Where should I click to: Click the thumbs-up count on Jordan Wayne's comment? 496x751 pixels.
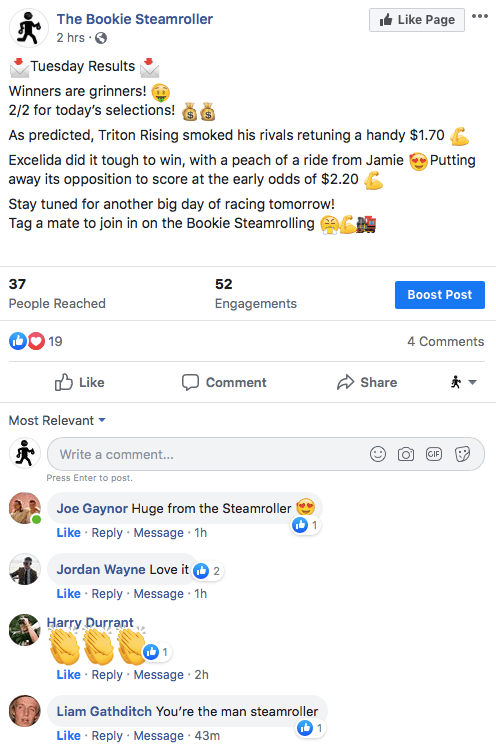pos(208,571)
